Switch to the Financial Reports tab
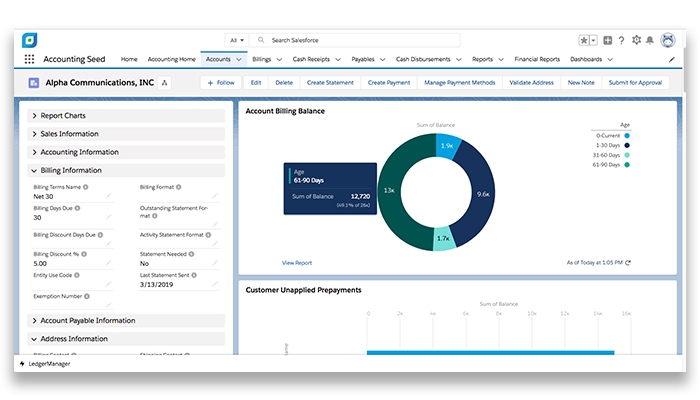Image resolution: width=700 pixels, height=400 pixels. click(536, 60)
